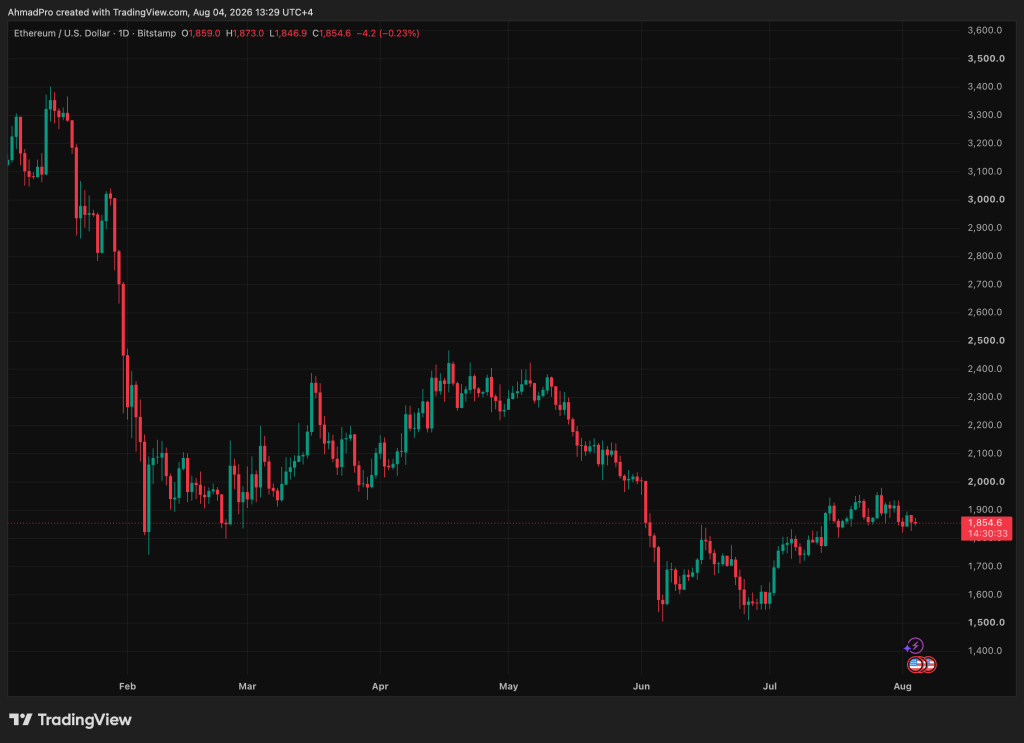The image size is (1024, 743).
Task: Click the 3,000.0 price axis label
Action: (x=986, y=199)
